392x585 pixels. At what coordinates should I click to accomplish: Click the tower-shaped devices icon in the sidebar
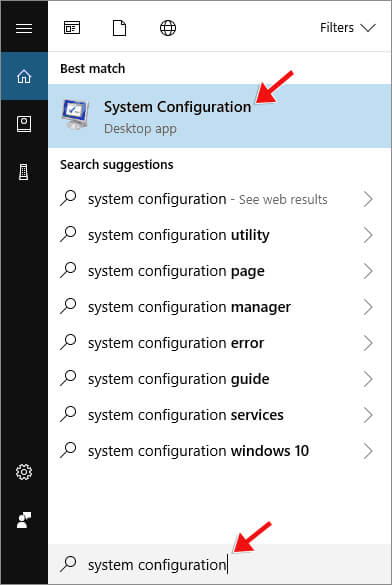(x=24, y=172)
